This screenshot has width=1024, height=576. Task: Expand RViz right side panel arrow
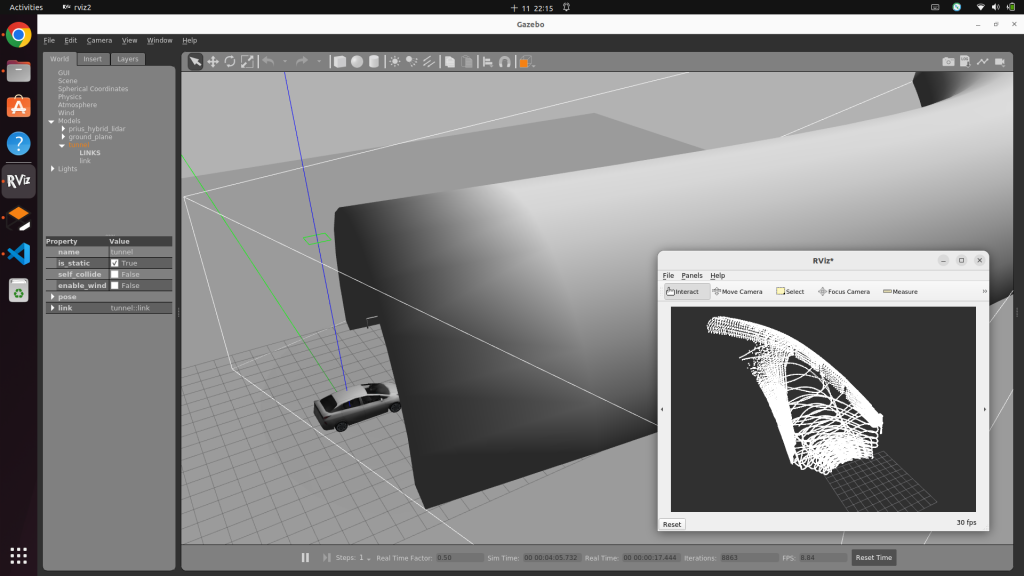click(x=985, y=409)
